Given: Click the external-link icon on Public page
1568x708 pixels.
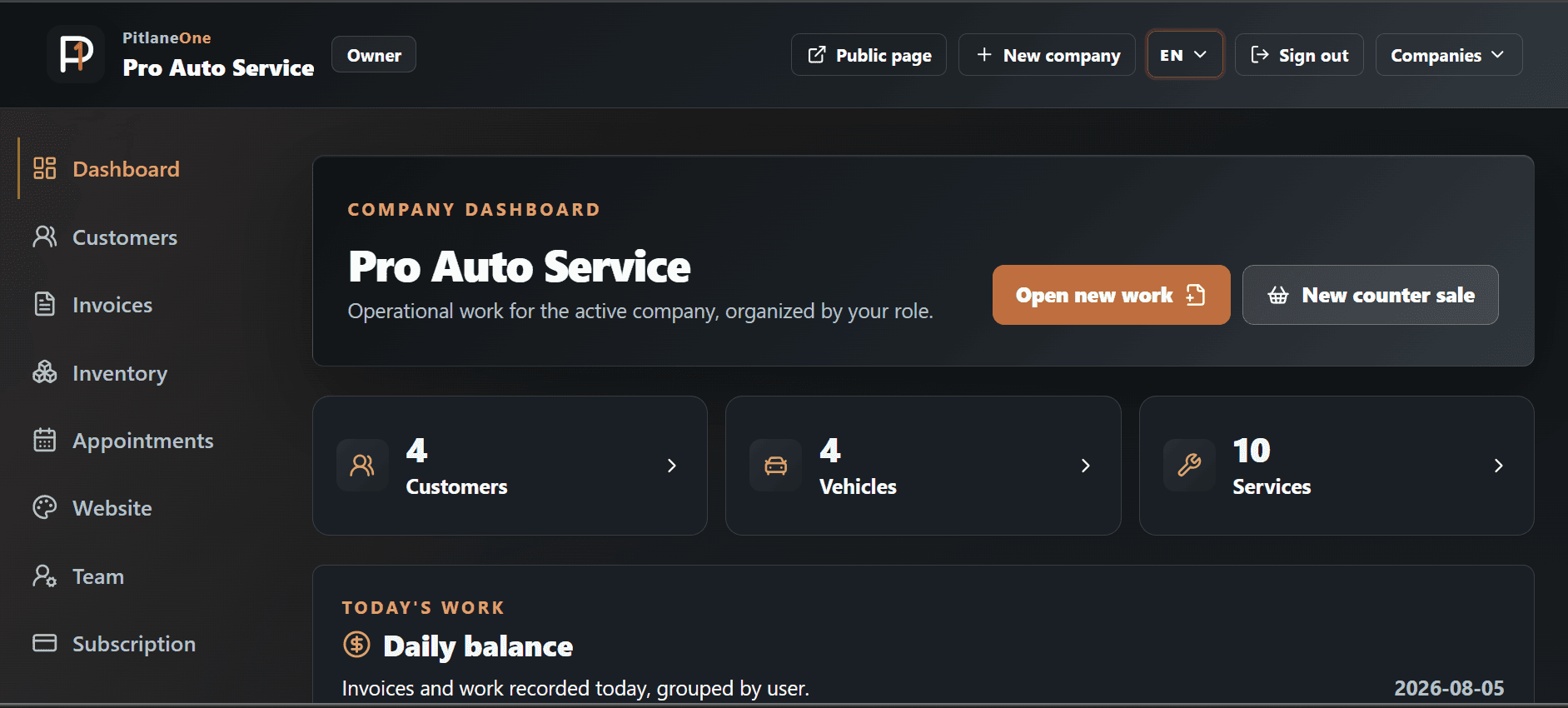Looking at the screenshot, I should [817, 55].
